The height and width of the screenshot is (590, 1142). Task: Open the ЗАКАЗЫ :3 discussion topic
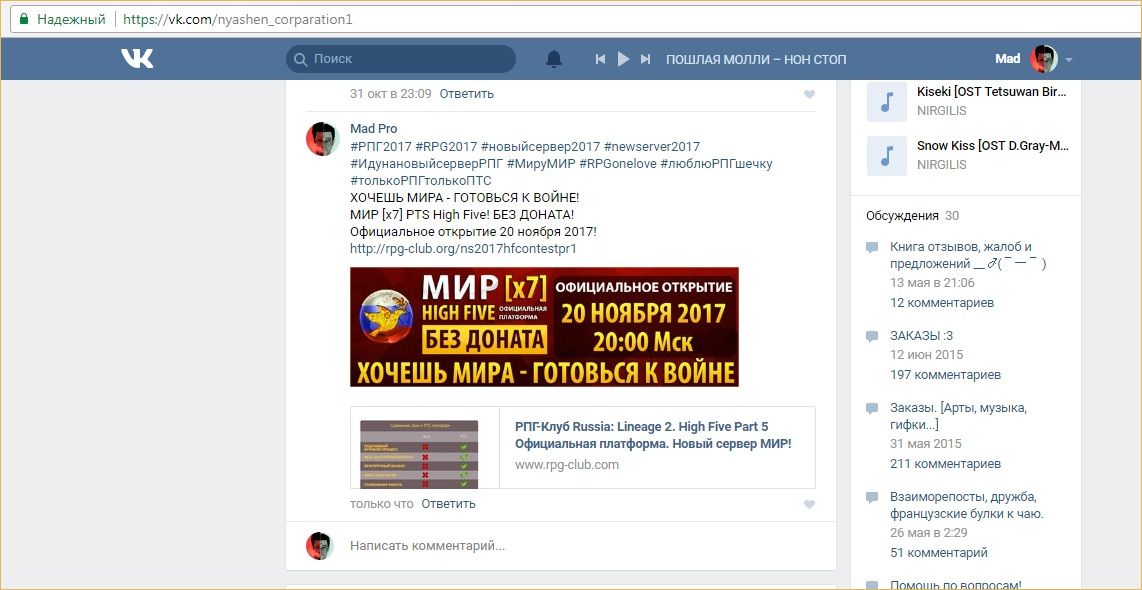(921, 336)
